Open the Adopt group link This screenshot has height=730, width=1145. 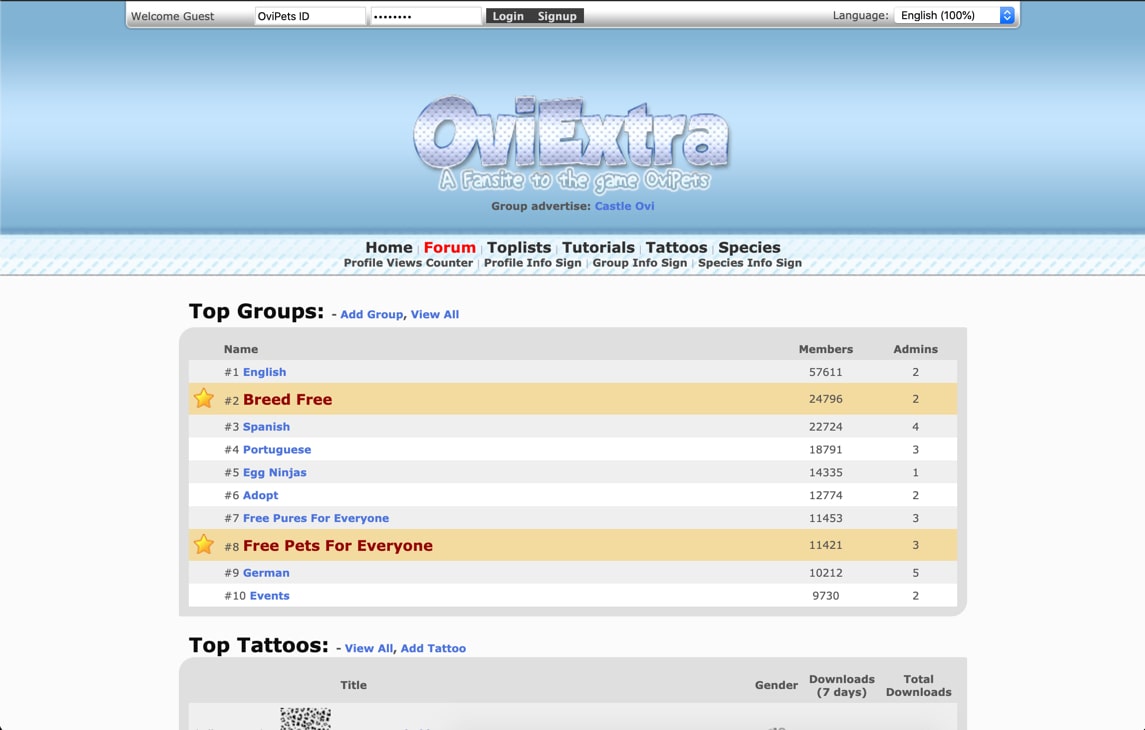[261, 495]
